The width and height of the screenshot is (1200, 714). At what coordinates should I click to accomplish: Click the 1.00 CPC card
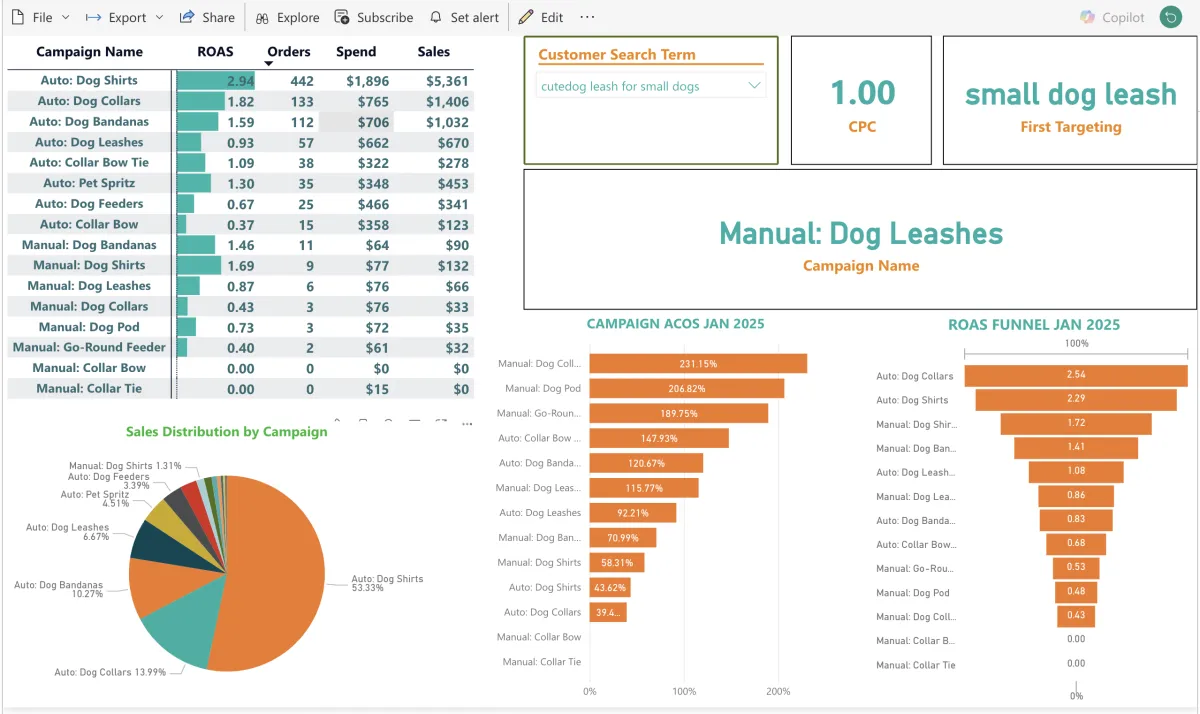(x=861, y=100)
